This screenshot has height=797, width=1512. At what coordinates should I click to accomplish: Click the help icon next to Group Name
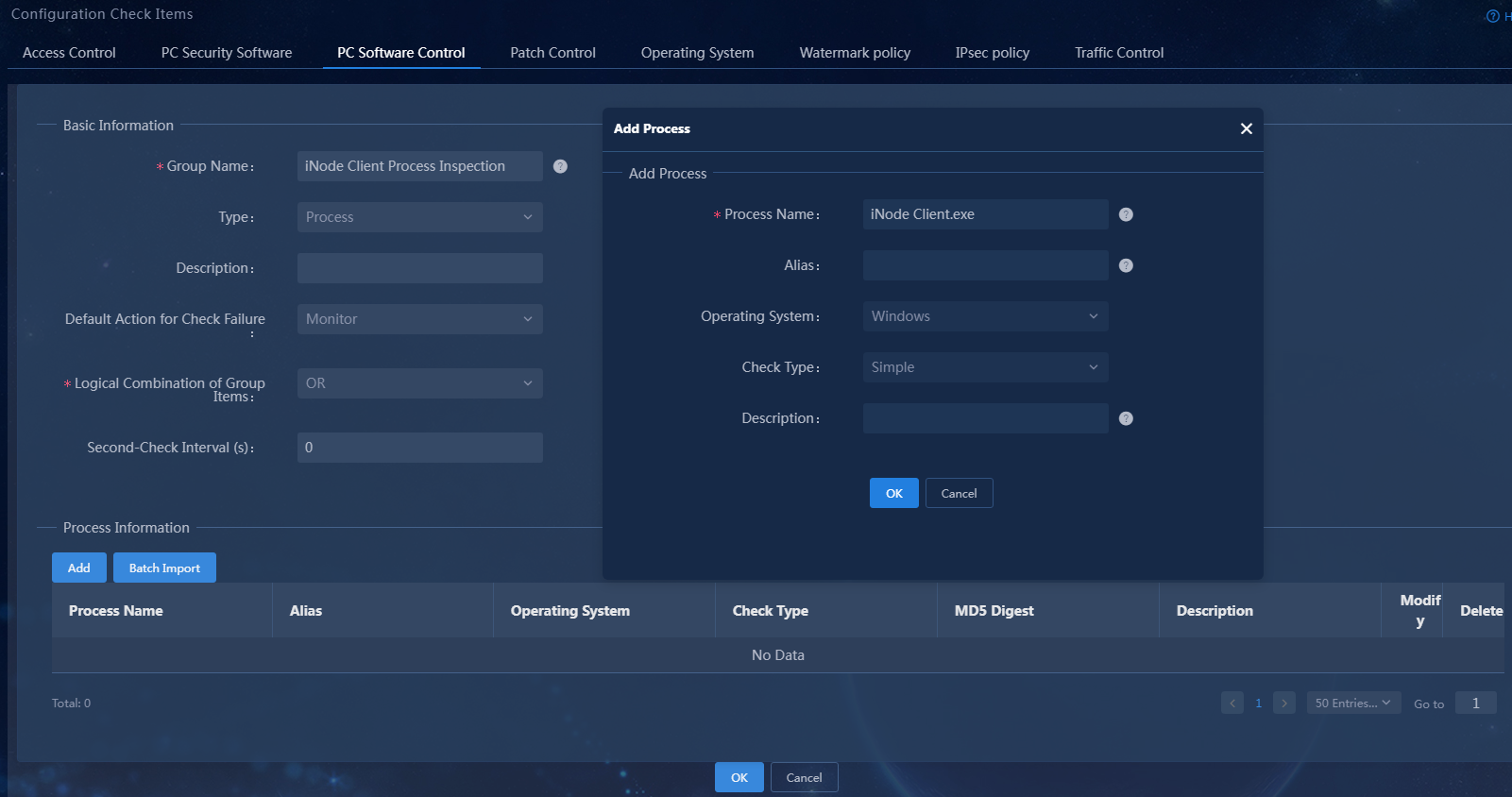[560, 166]
